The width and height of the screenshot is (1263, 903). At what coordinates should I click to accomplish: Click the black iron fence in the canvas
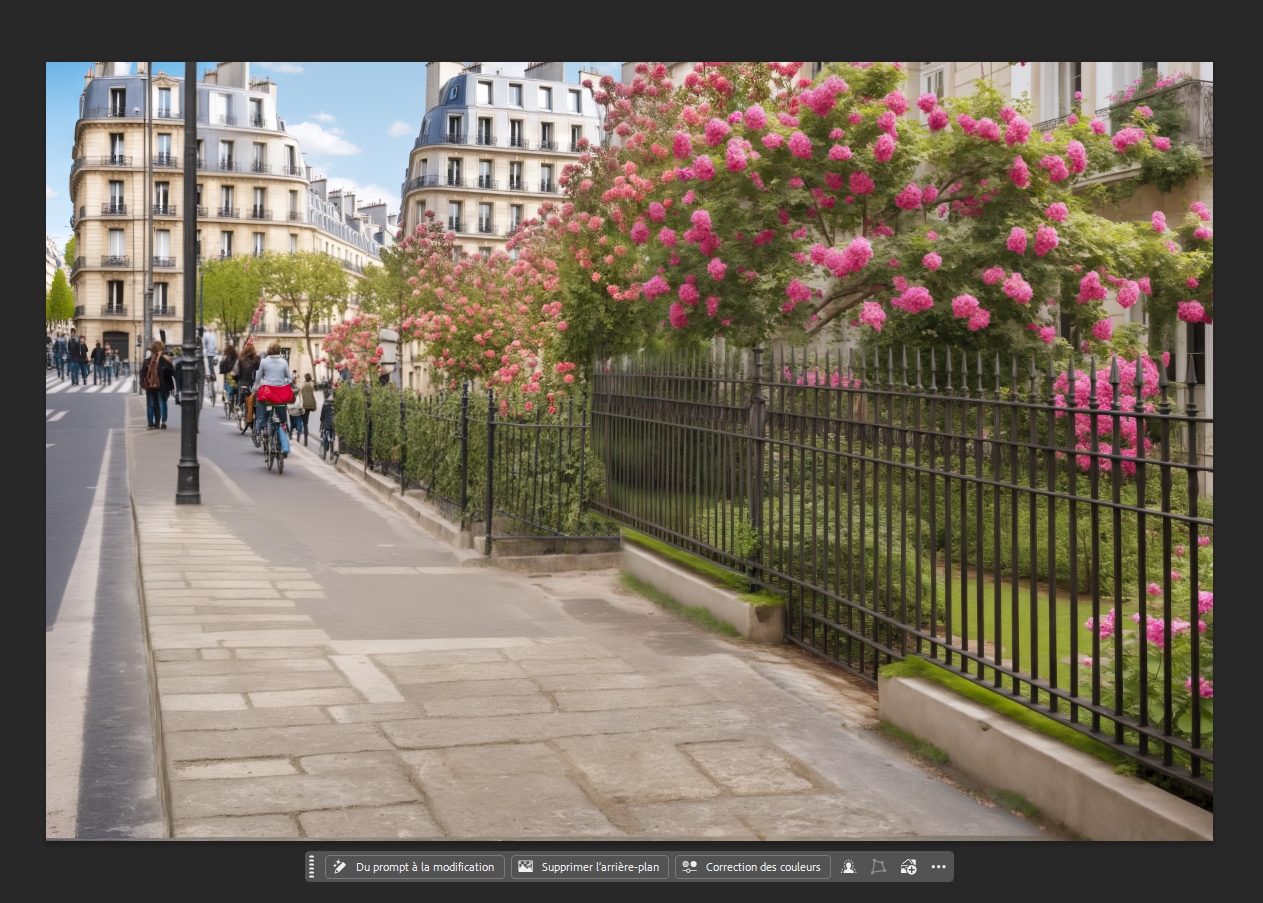(900, 520)
